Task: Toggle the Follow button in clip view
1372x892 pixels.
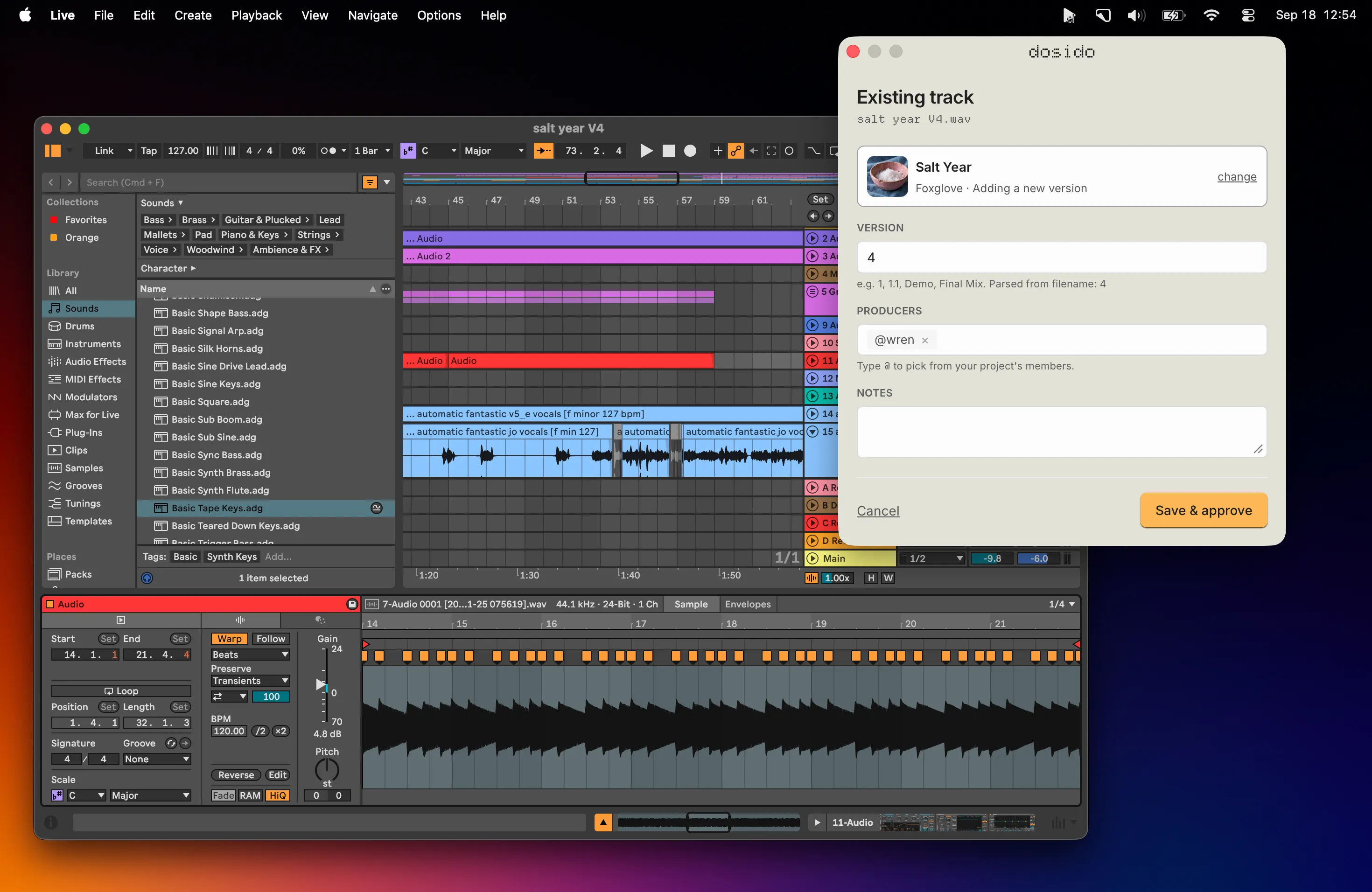Action: point(270,639)
